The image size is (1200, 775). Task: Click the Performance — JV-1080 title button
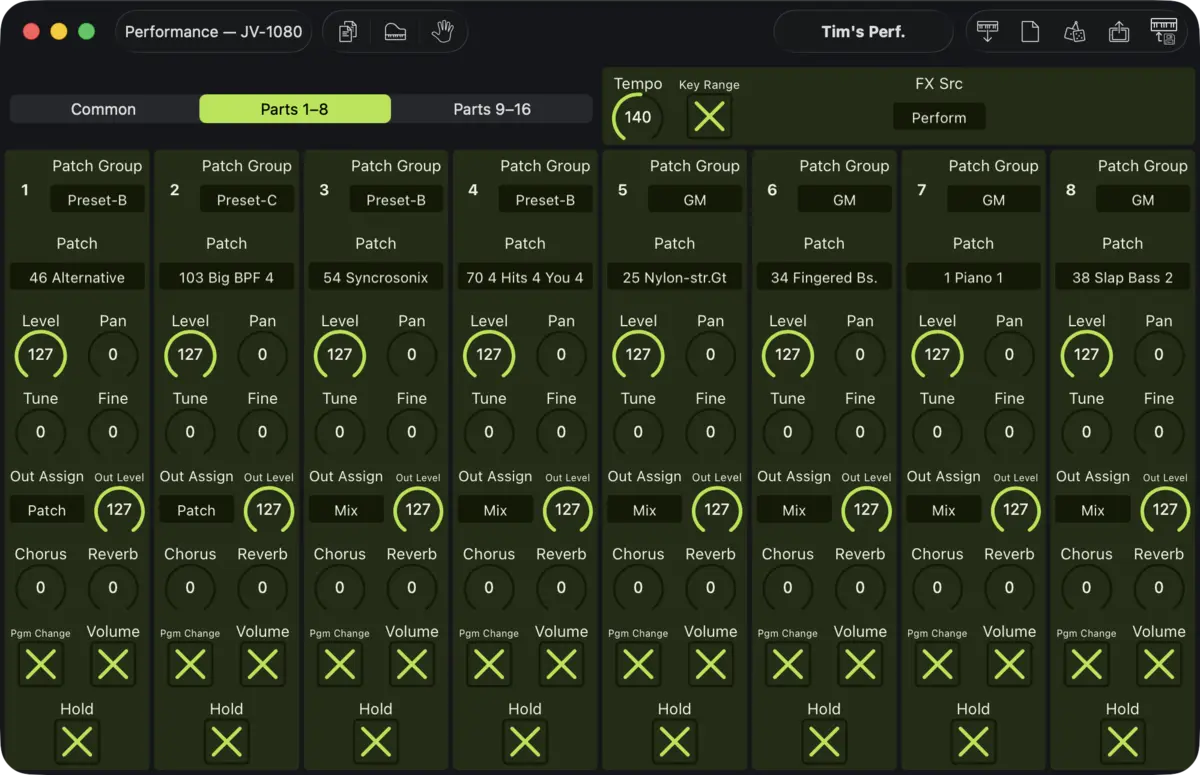coord(214,32)
